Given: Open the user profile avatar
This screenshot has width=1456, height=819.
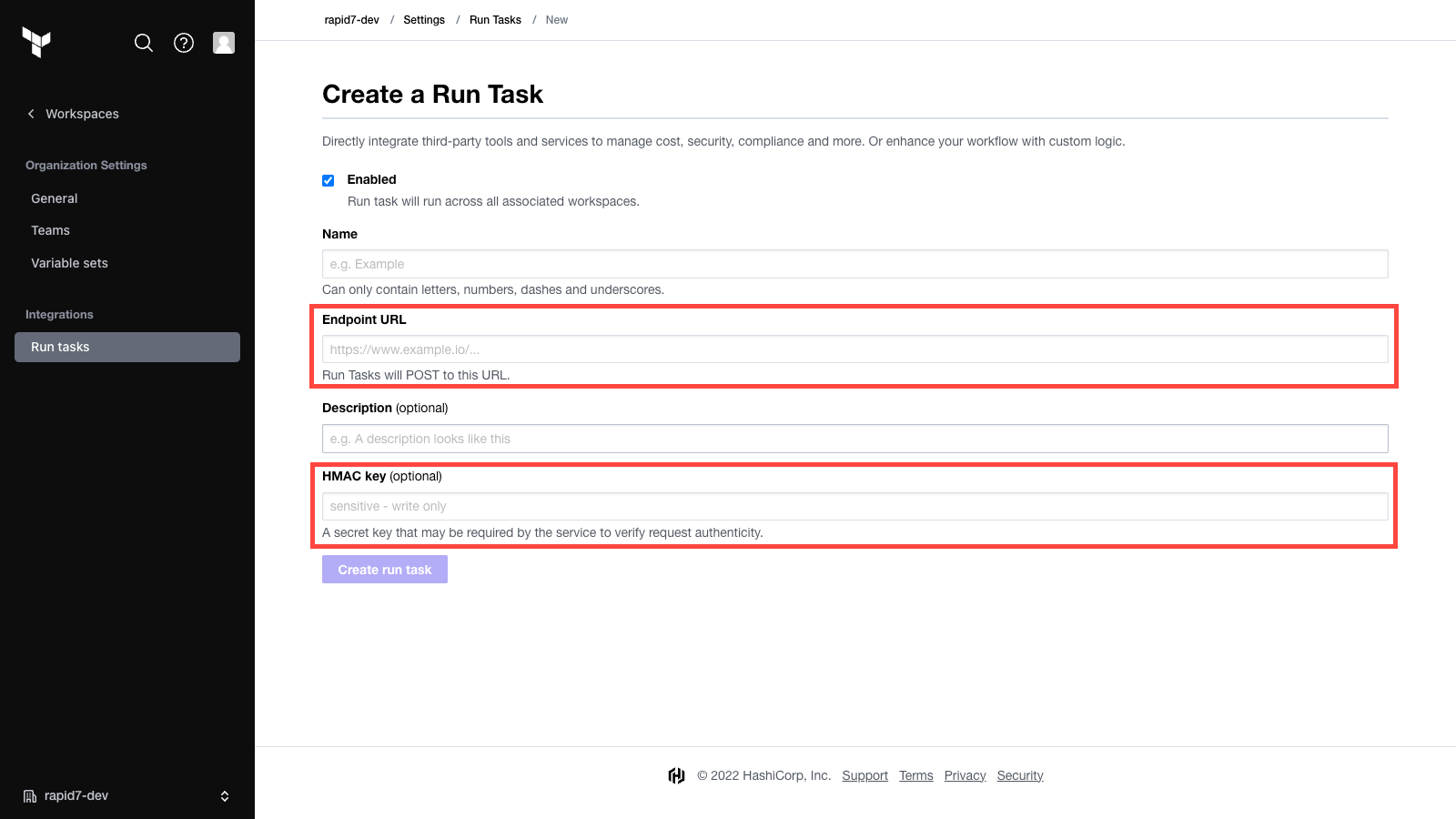Looking at the screenshot, I should [x=224, y=43].
